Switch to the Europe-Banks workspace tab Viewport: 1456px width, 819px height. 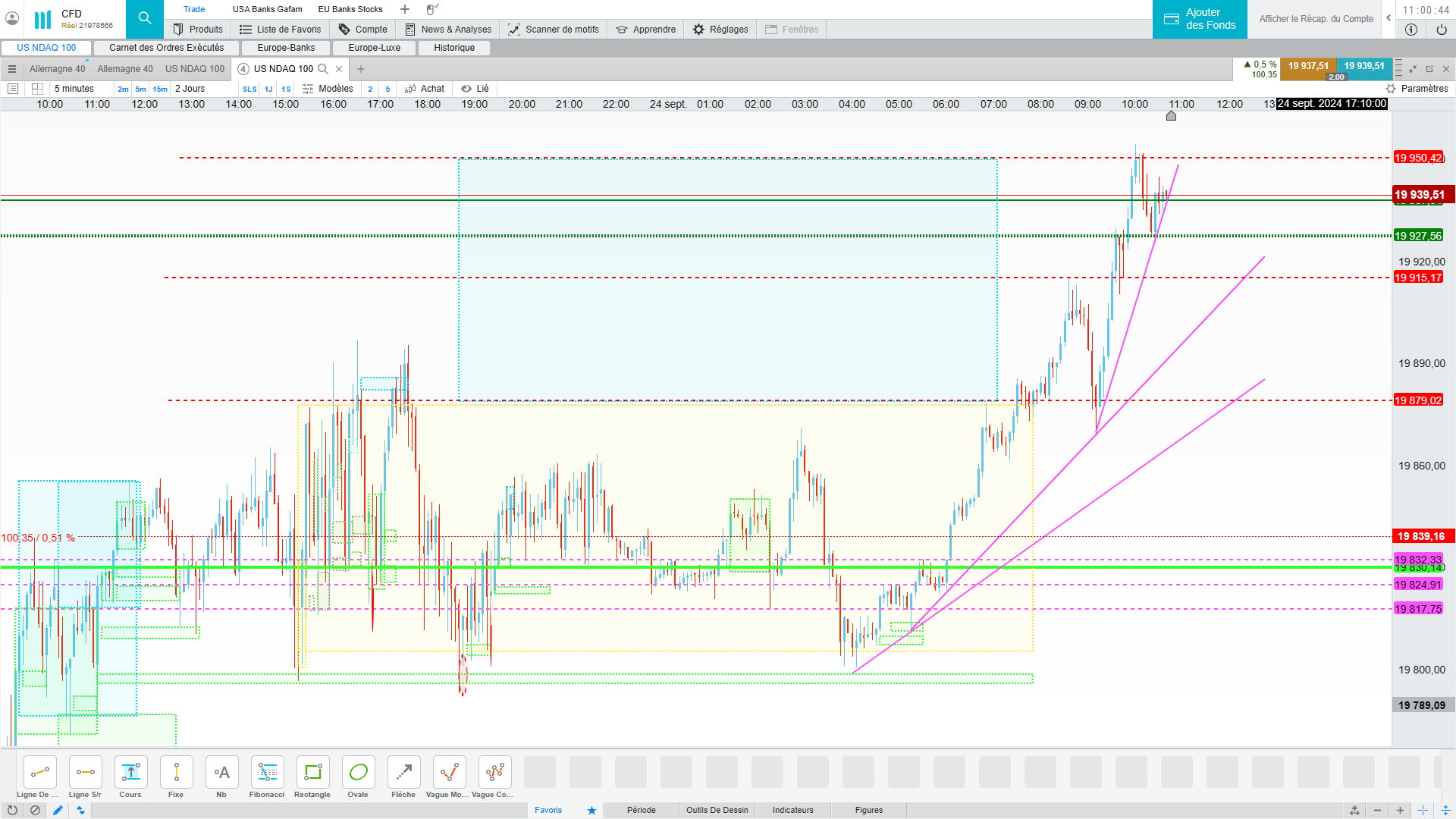(286, 48)
